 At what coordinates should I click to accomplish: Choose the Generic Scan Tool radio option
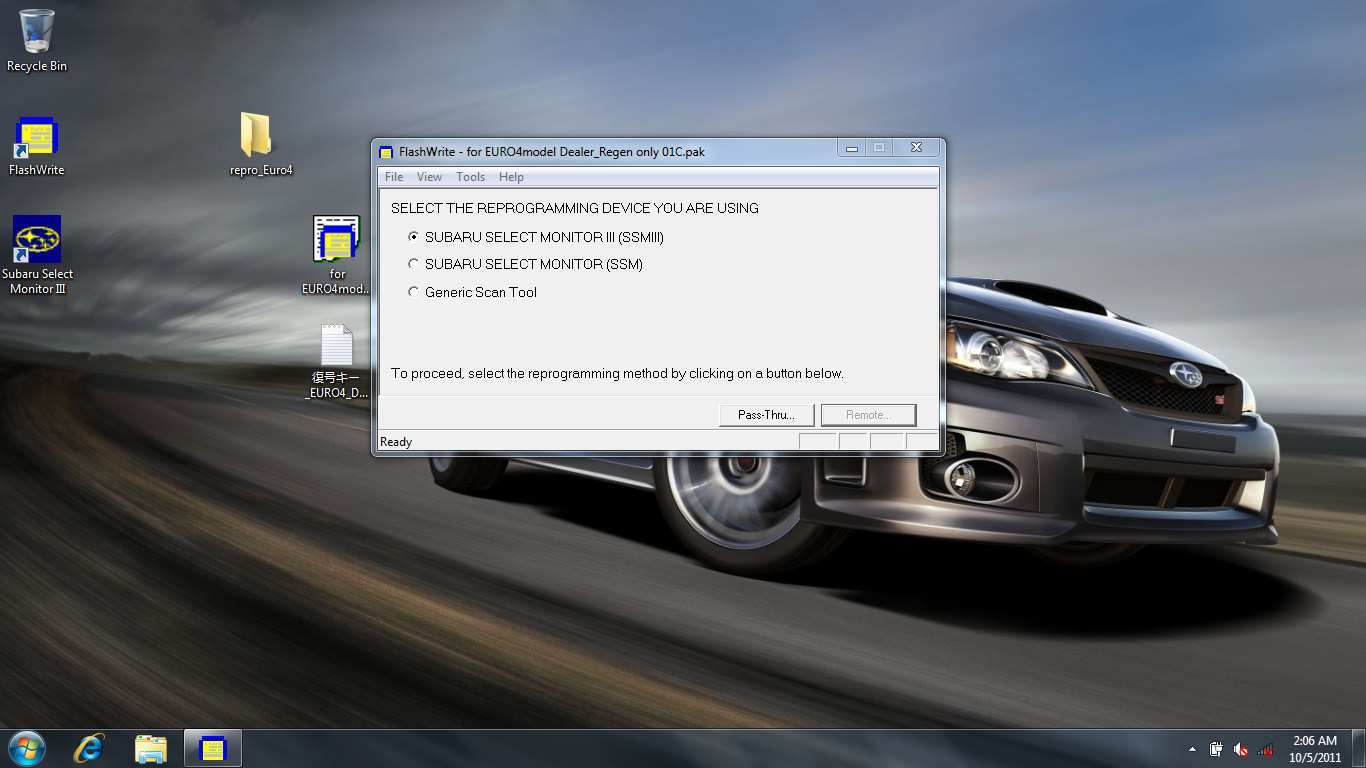[x=472, y=292]
